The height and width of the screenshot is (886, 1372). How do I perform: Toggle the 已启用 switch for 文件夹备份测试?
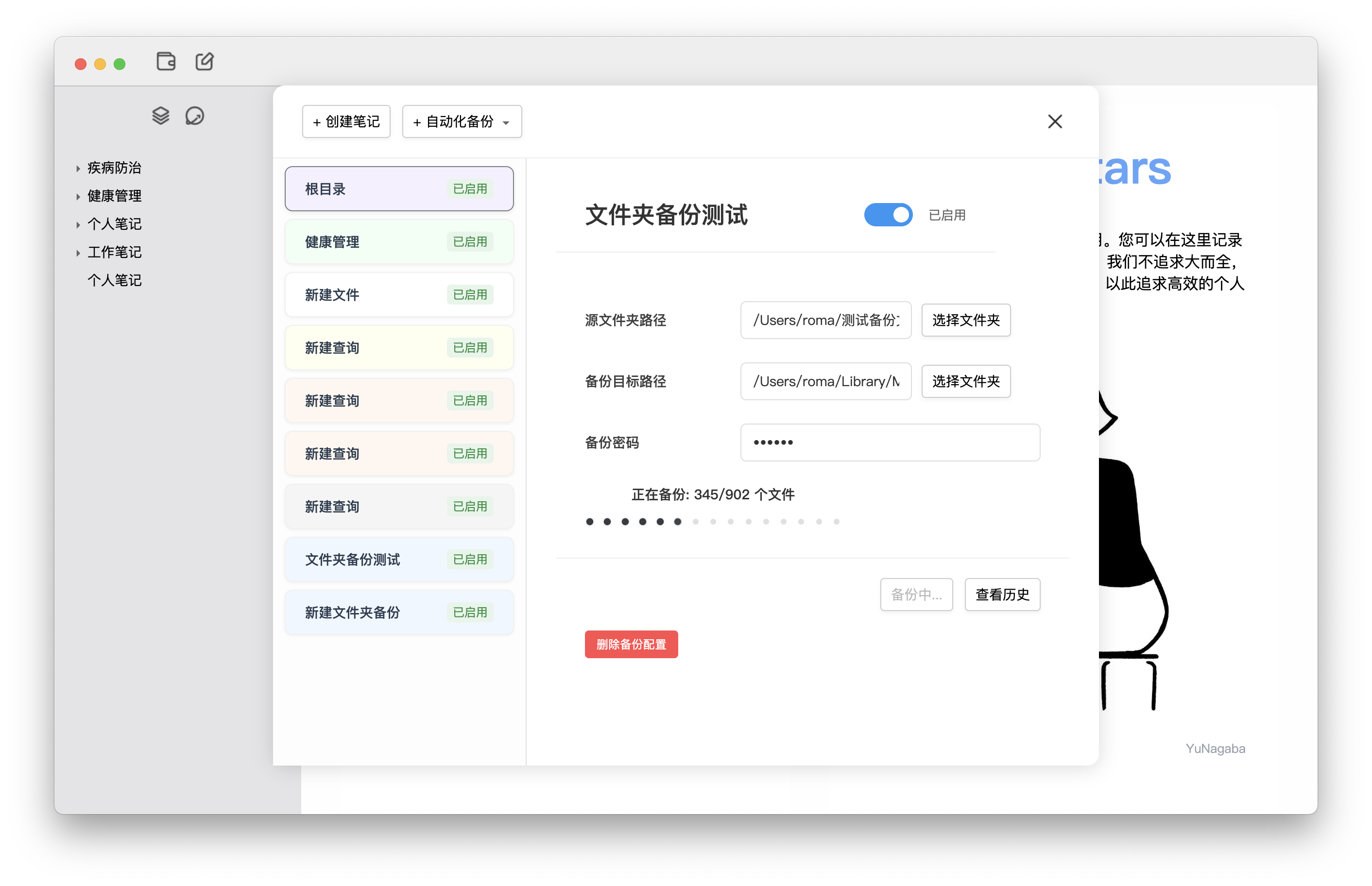pos(888,215)
